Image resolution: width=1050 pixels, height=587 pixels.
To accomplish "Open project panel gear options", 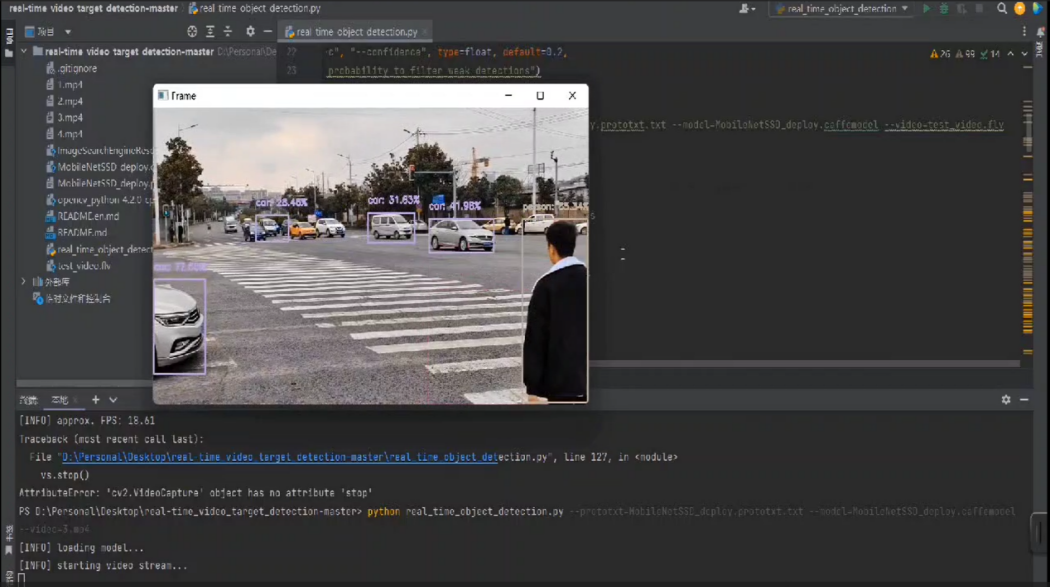I will click(x=250, y=31).
